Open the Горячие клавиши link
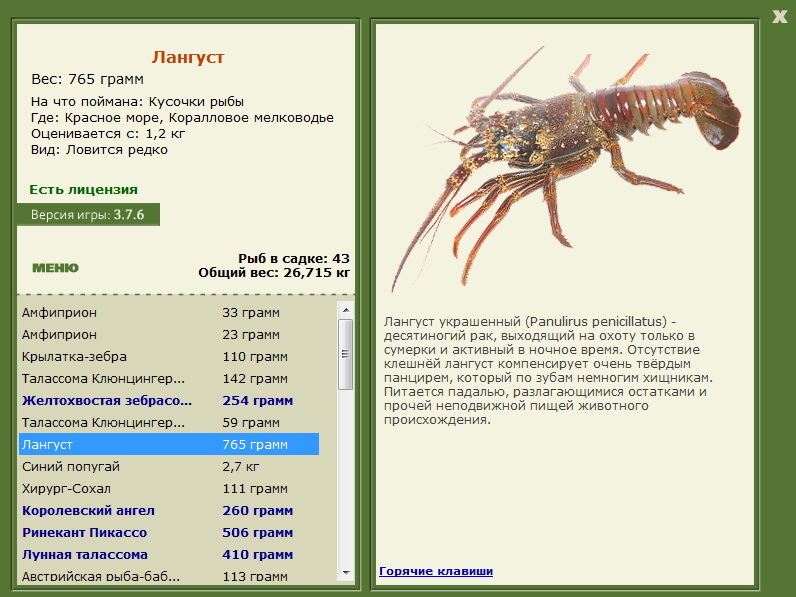The width and height of the screenshot is (796, 597). click(436, 571)
